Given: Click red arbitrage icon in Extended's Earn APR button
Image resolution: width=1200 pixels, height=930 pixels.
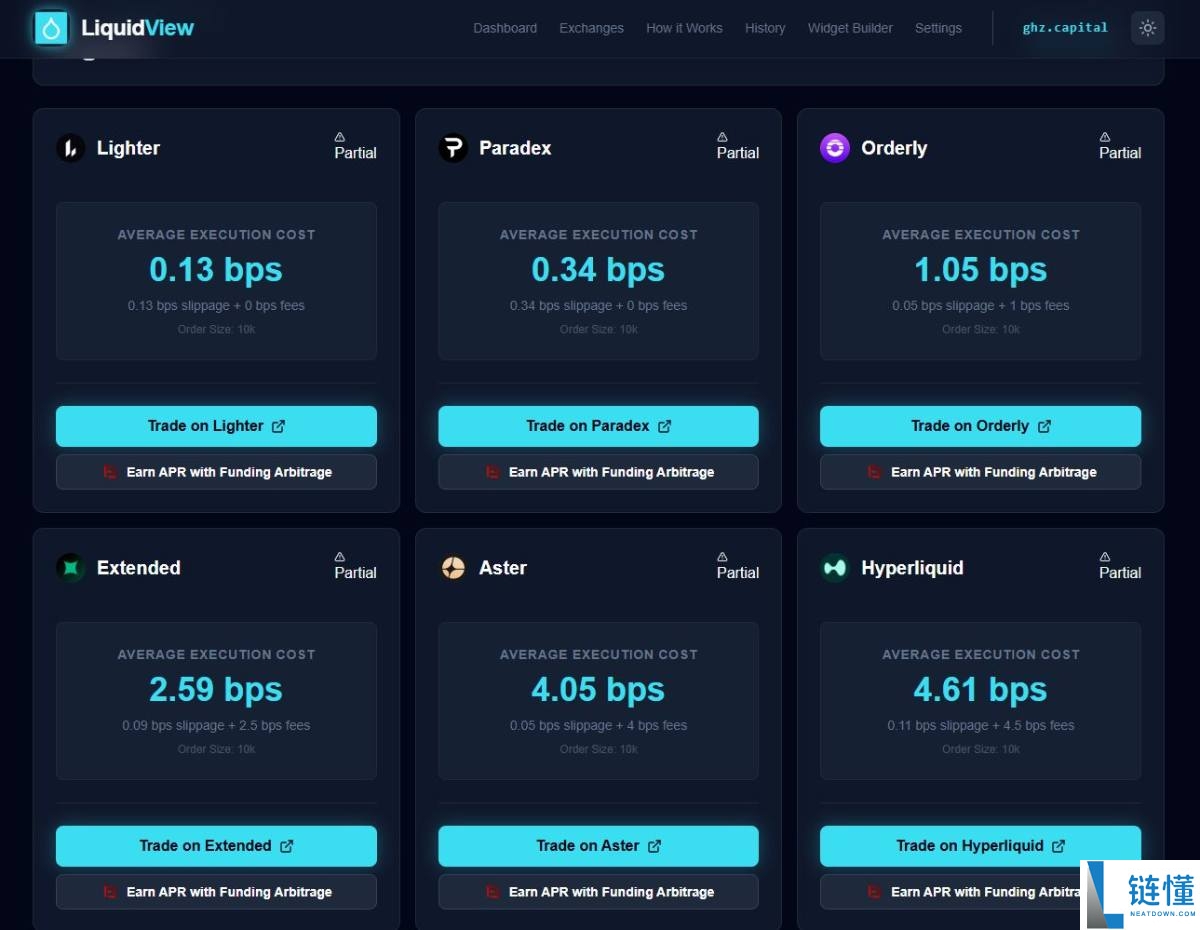Looking at the screenshot, I should [110, 892].
